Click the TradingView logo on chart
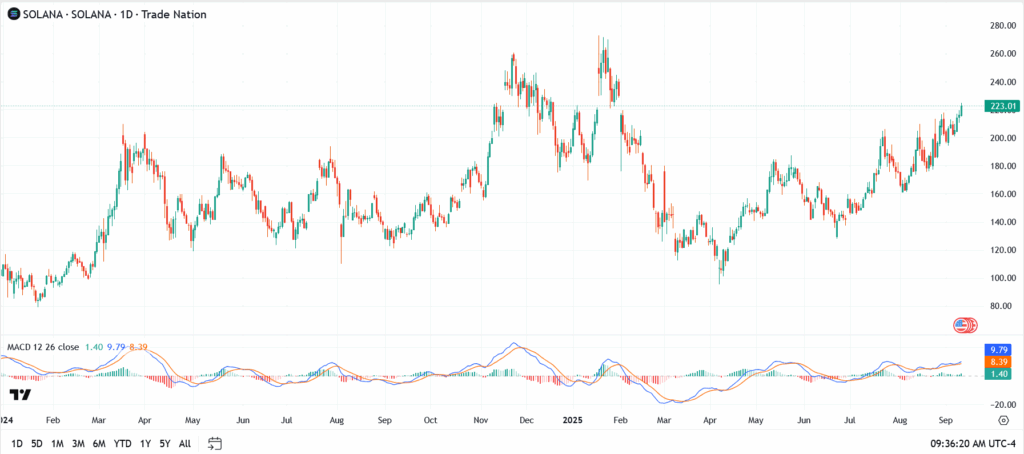The width and height of the screenshot is (1024, 454). tap(18, 394)
